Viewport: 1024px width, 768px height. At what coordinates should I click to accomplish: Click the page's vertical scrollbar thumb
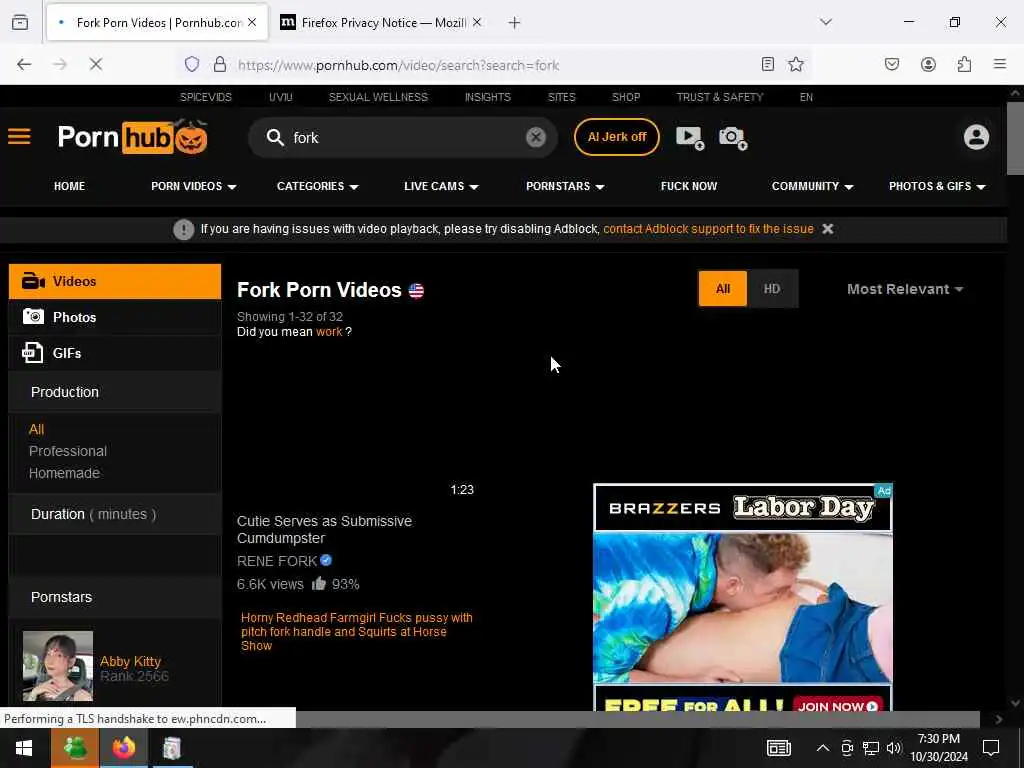coord(1015,138)
